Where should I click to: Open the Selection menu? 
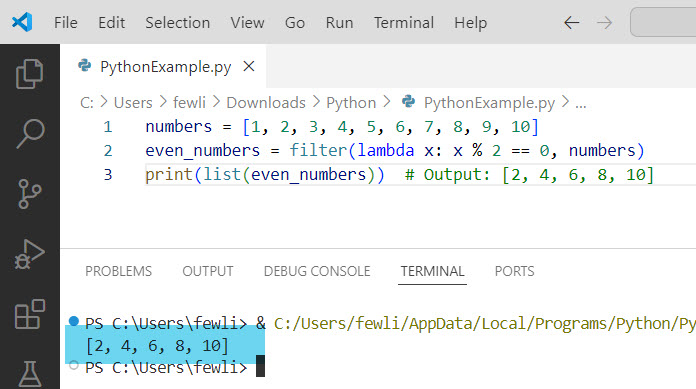coord(178,23)
